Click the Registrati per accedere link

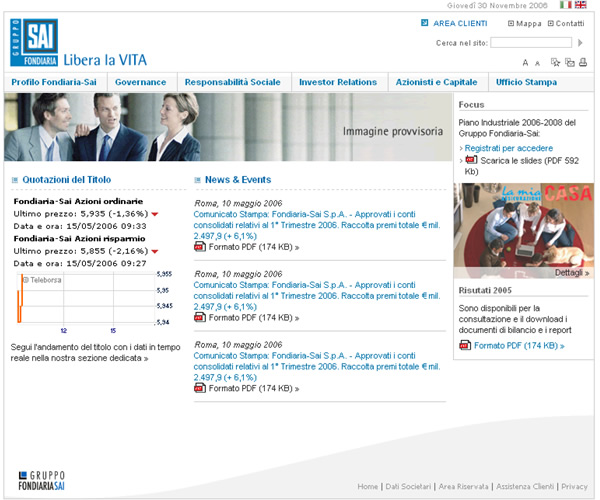(509, 148)
